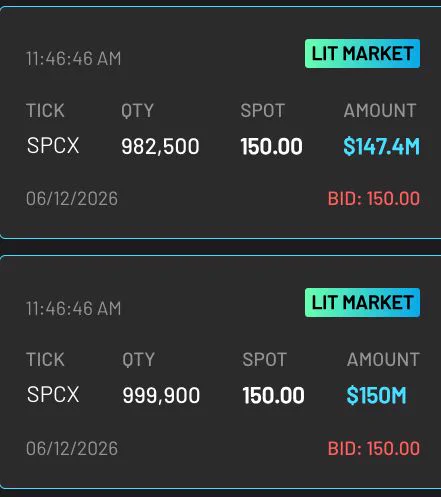441x497 pixels.
Task: Click the TICK header in the top card
Action: tap(45, 111)
